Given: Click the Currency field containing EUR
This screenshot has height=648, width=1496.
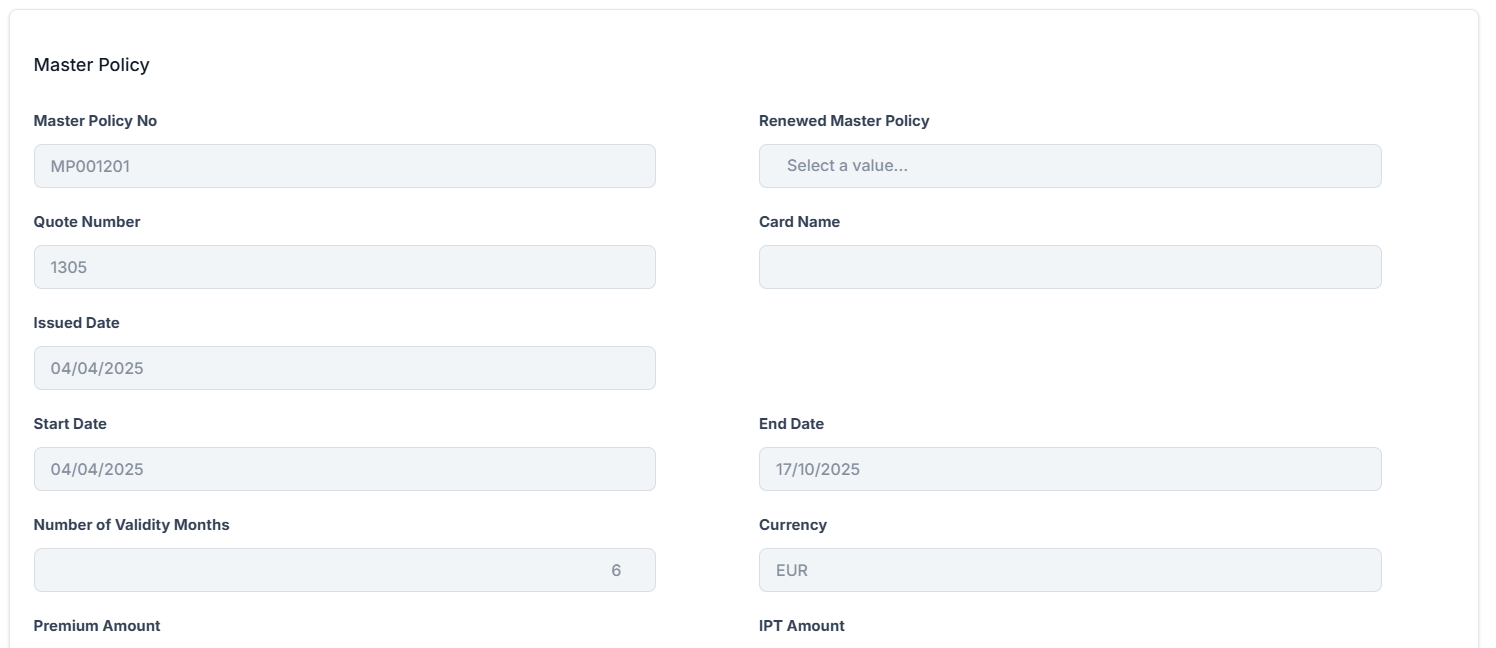Looking at the screenshot, I should coord(1069,570).
